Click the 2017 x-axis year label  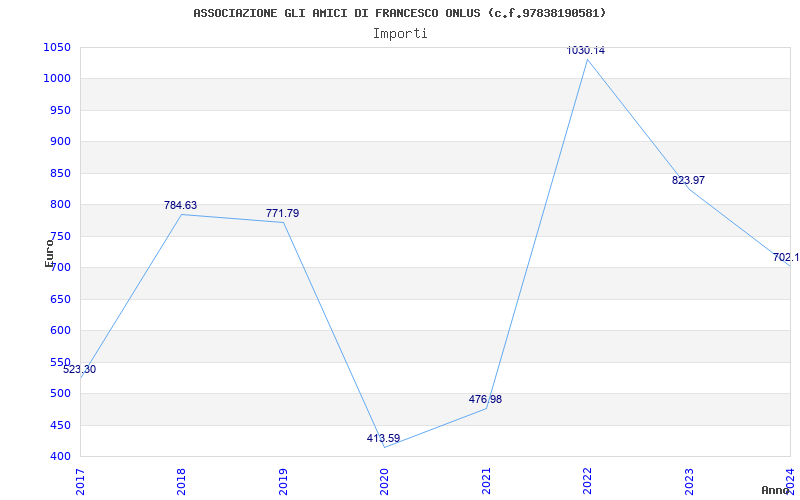pos(80,482)
